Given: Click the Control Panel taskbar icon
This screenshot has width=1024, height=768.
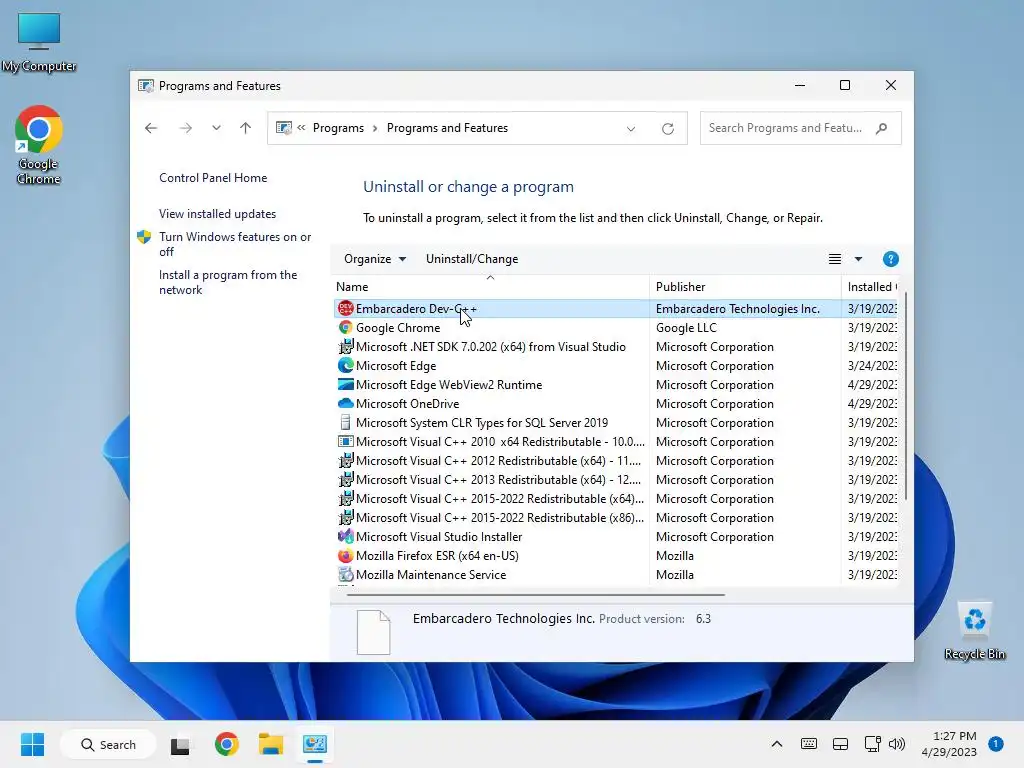Looking at the screenshot, I should click(315, 744).
